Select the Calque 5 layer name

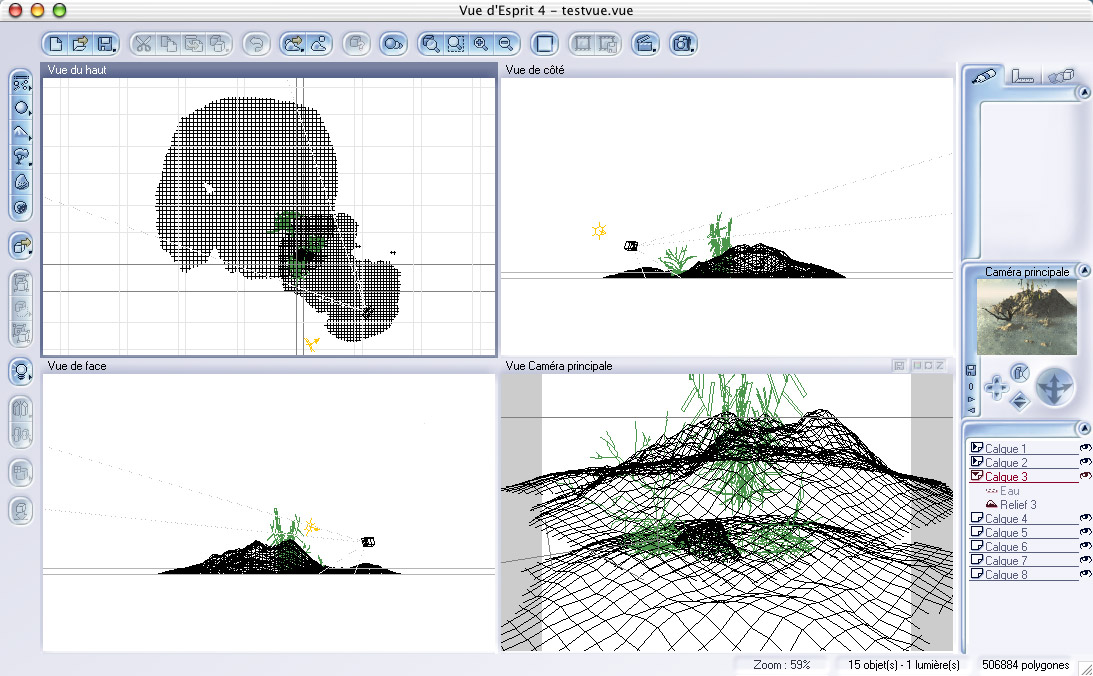[1006, 532]
